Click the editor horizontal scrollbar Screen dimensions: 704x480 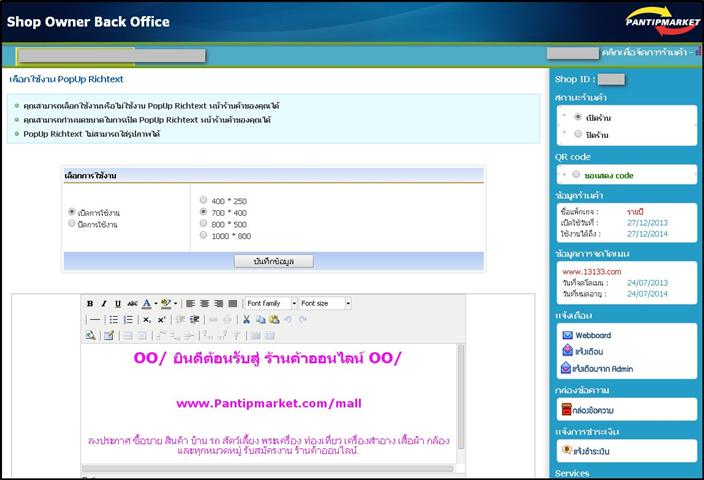pyautogui.click(x=268, y=468)
